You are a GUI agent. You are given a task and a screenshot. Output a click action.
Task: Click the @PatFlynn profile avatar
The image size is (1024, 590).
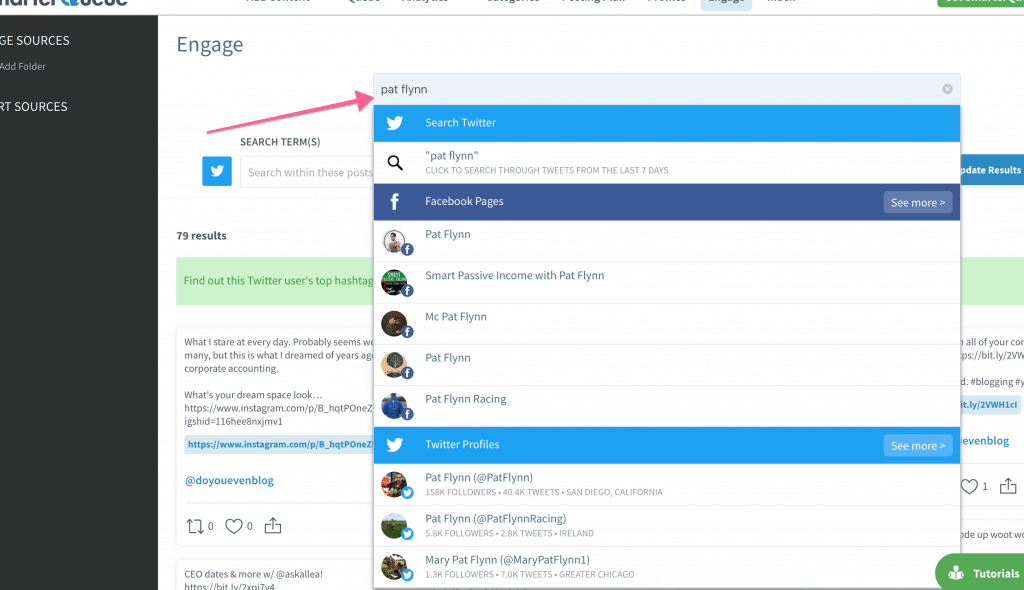(x=394, y=485)
